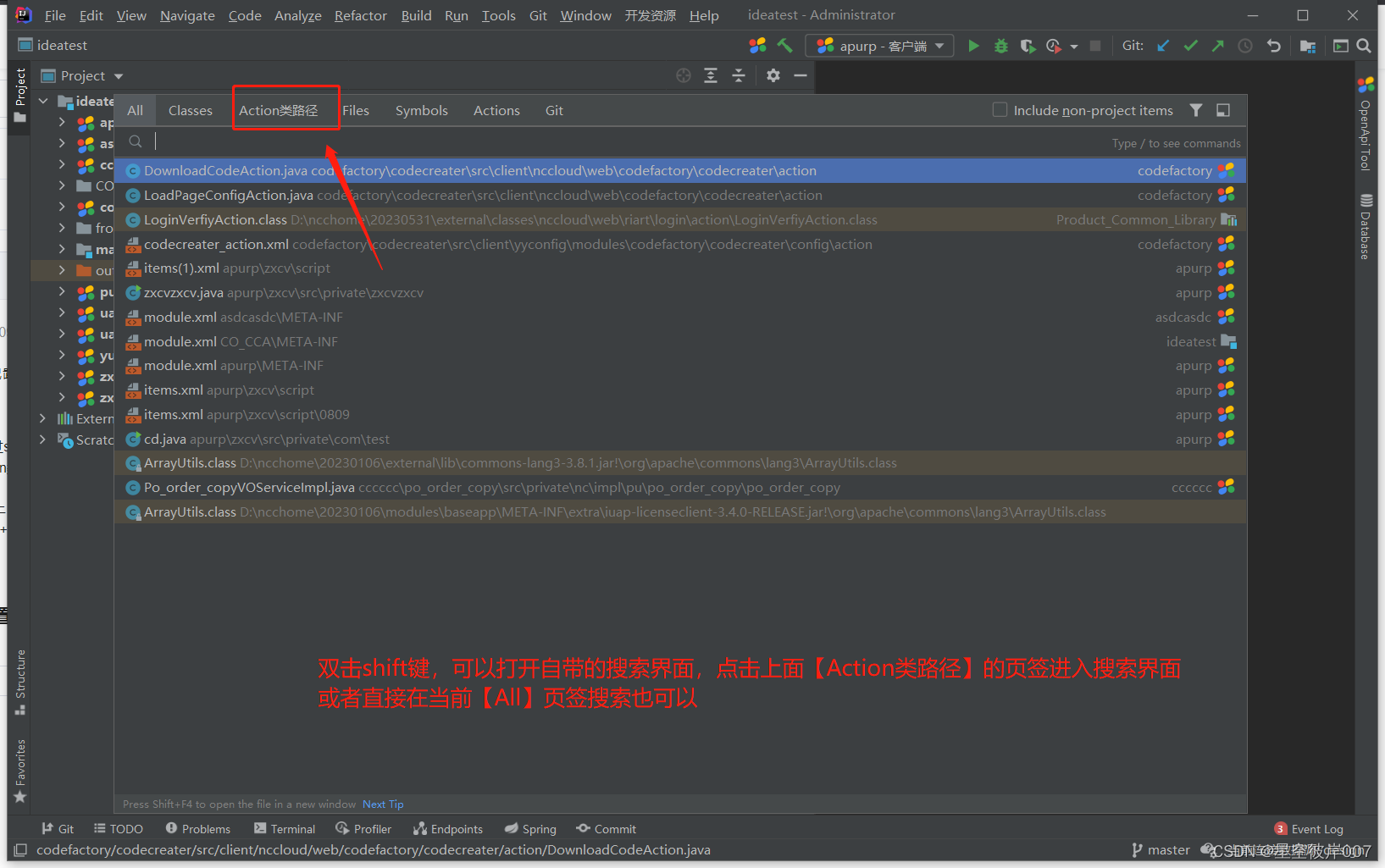Start debugging with the bug icon
Screen dimensions: 1385x868
tap(1000, 46)
